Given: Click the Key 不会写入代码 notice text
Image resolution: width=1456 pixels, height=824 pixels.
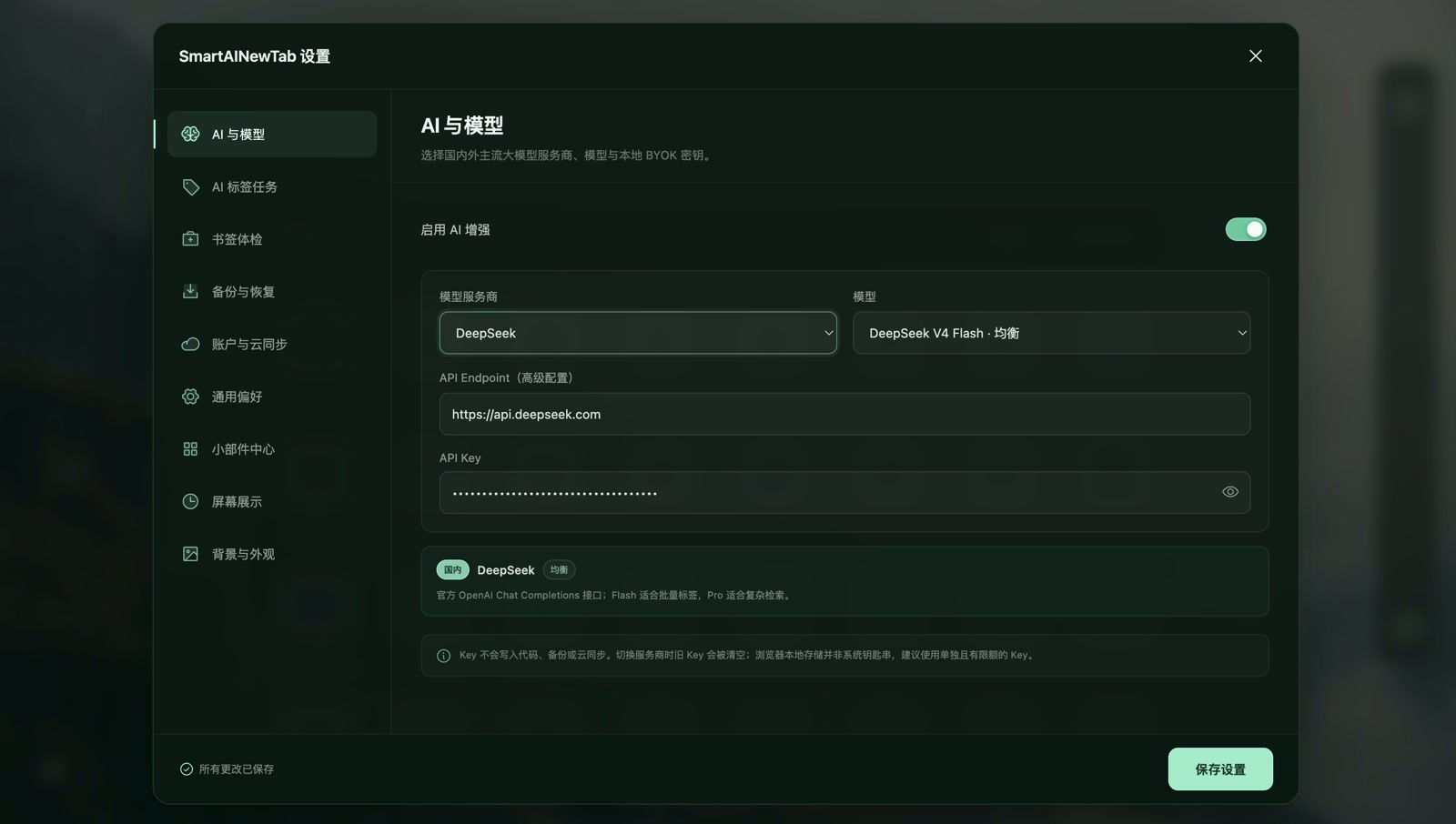Looking at the screenshot, I should [x=748, y=656].
